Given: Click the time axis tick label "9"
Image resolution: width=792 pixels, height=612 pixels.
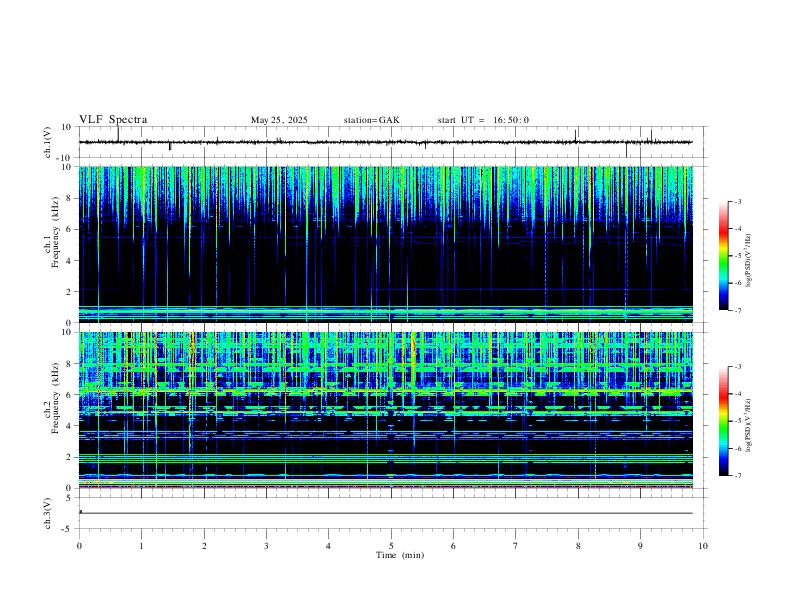Looking at the screenshot, I should point(640,546).
